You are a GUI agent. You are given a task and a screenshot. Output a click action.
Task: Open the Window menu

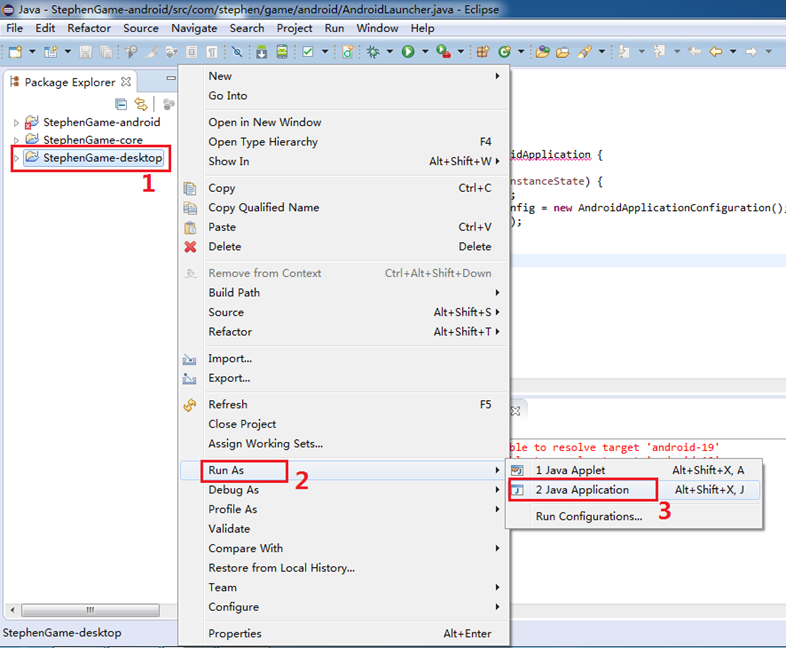coord(377,28)
